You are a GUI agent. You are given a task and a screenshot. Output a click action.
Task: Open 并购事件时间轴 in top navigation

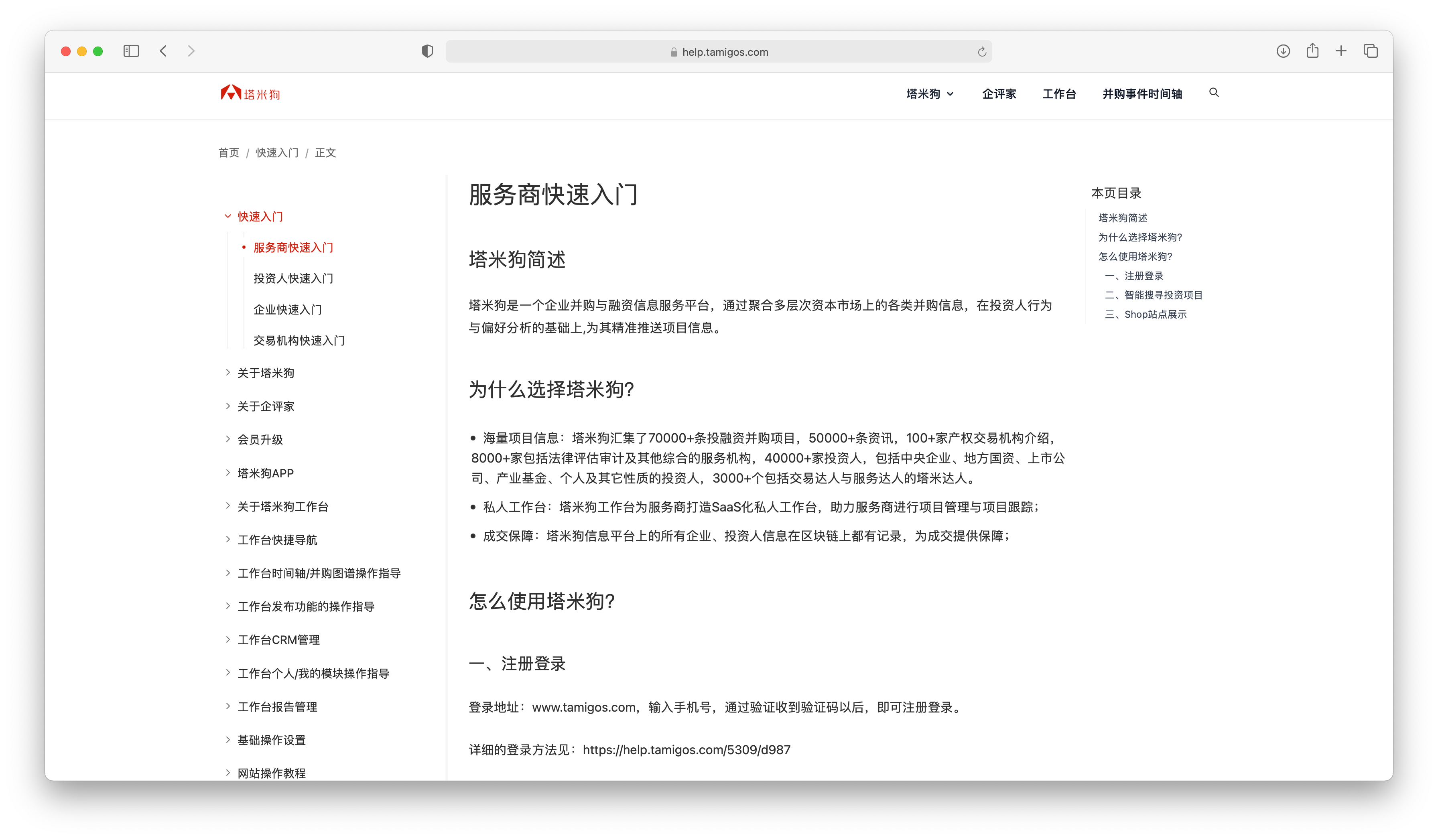click(x=1142, y=94)
